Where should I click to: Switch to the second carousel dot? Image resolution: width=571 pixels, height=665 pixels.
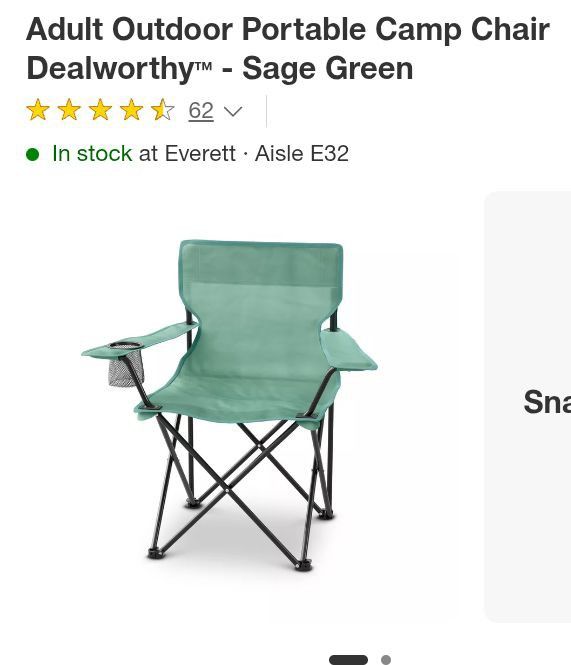tap(386, 660)
